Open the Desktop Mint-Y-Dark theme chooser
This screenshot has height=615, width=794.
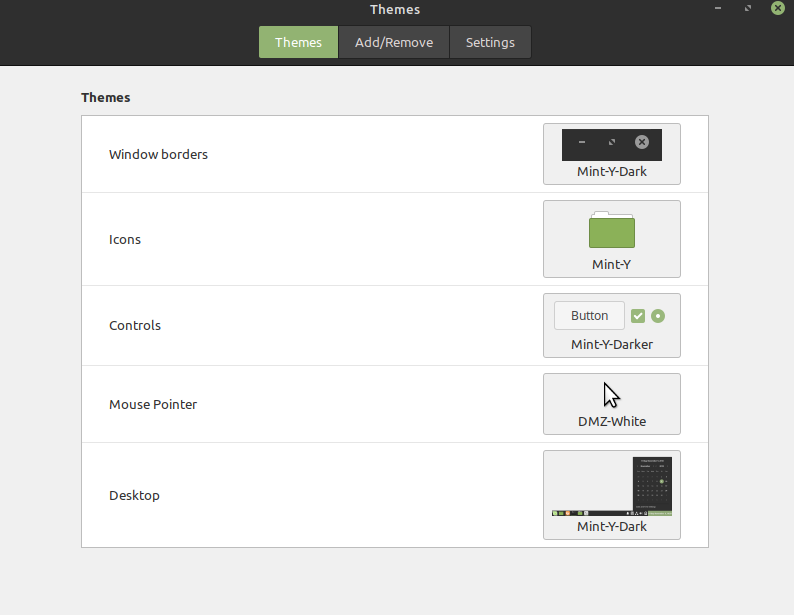pos(612,495)
